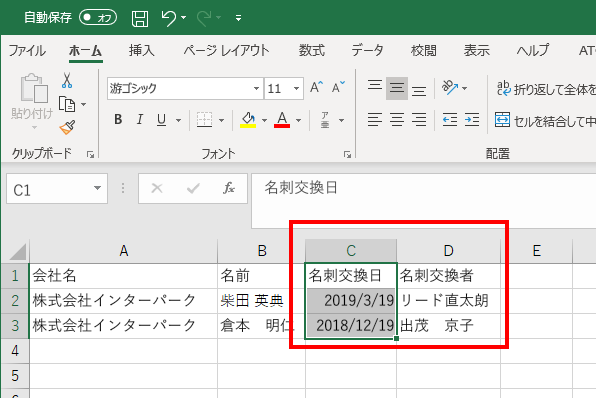
Task: Confirm entry with the checkmark icon
Action: point(193,188)
